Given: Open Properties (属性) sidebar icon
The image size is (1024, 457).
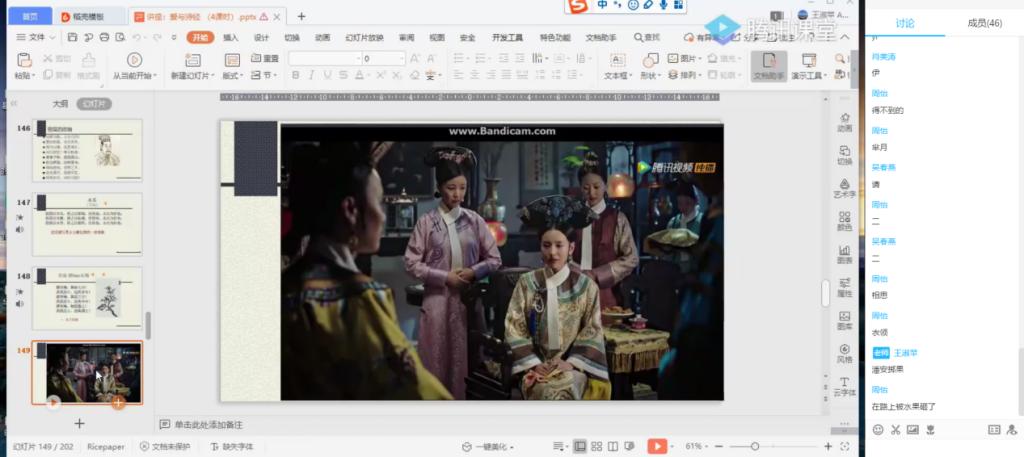Looking at the screenshot, I should pos(845,287).
